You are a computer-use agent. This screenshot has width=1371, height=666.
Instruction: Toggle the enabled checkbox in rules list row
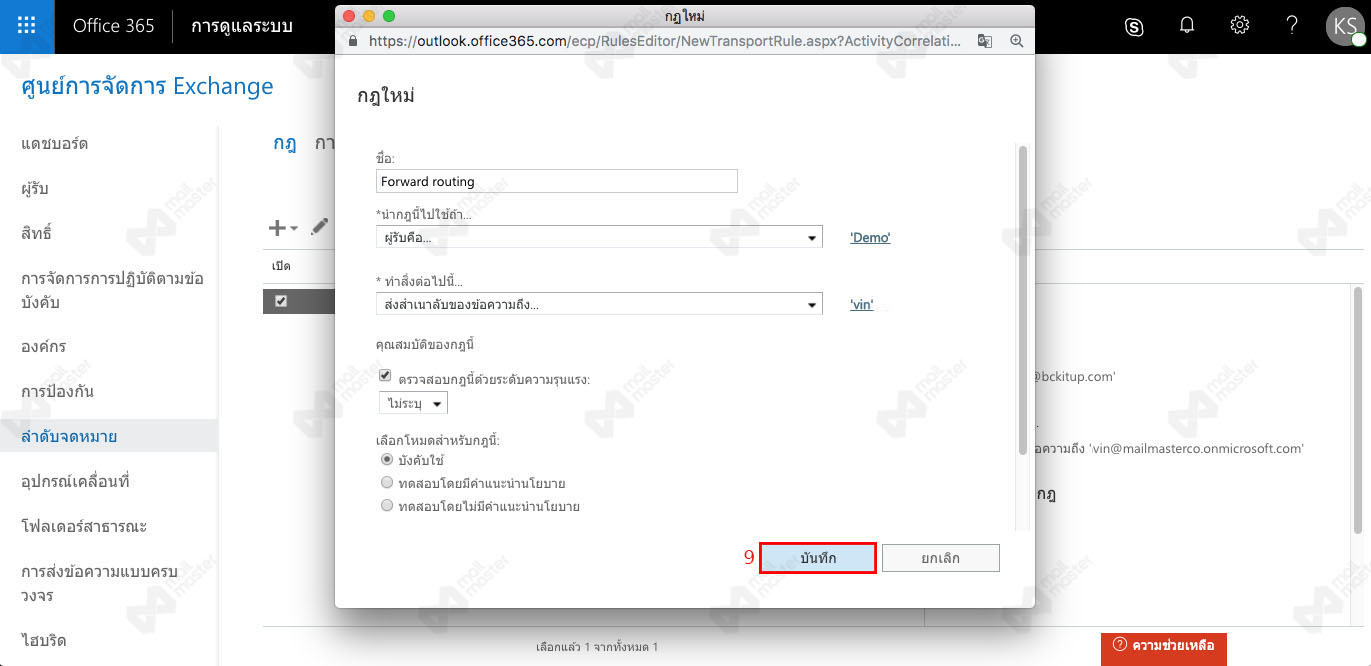tap(281, 301)
